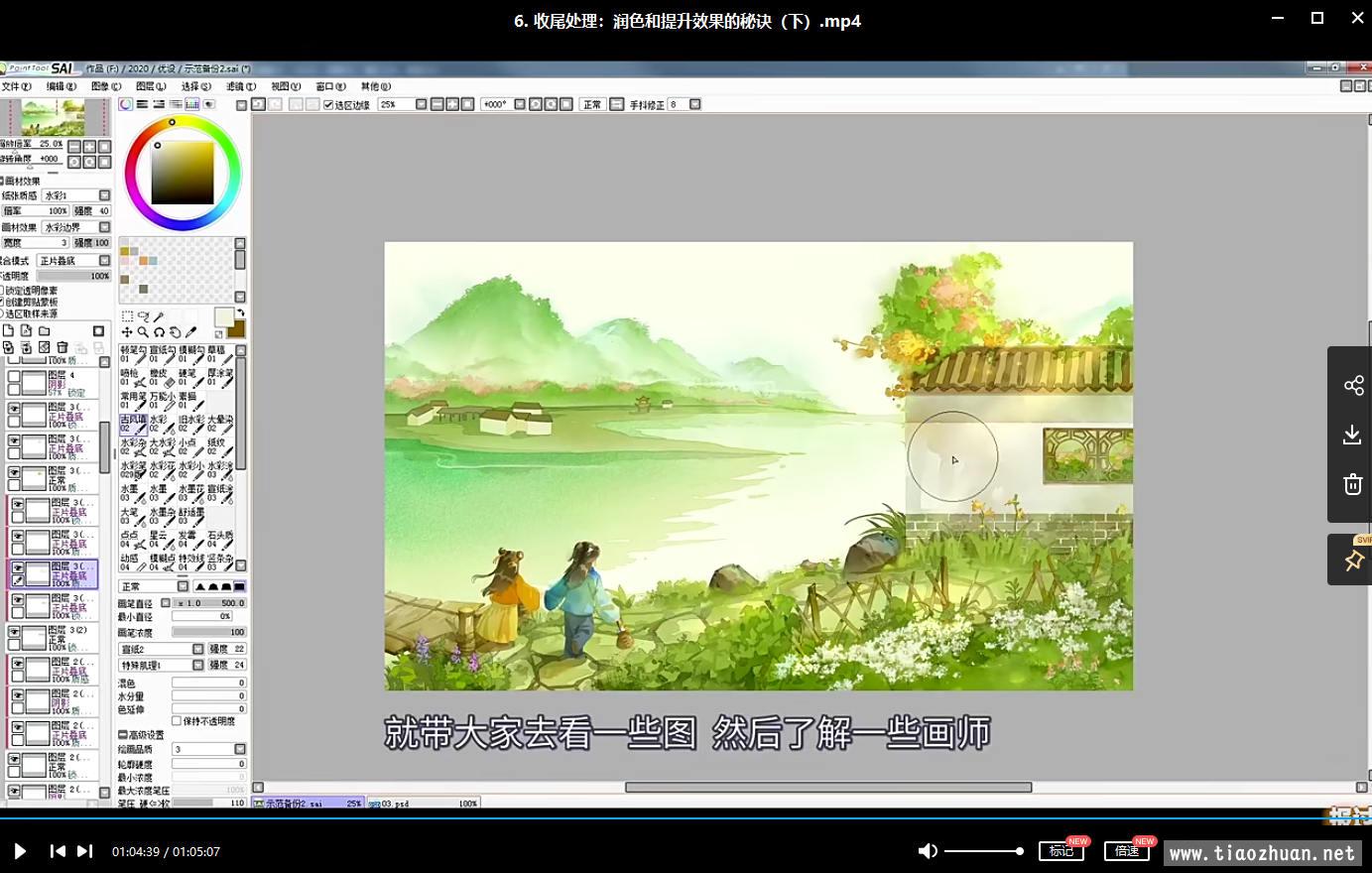Pick the eyedropper color picker tool
The height and width of the screenshot is (873, 1372).
[191, 332]
